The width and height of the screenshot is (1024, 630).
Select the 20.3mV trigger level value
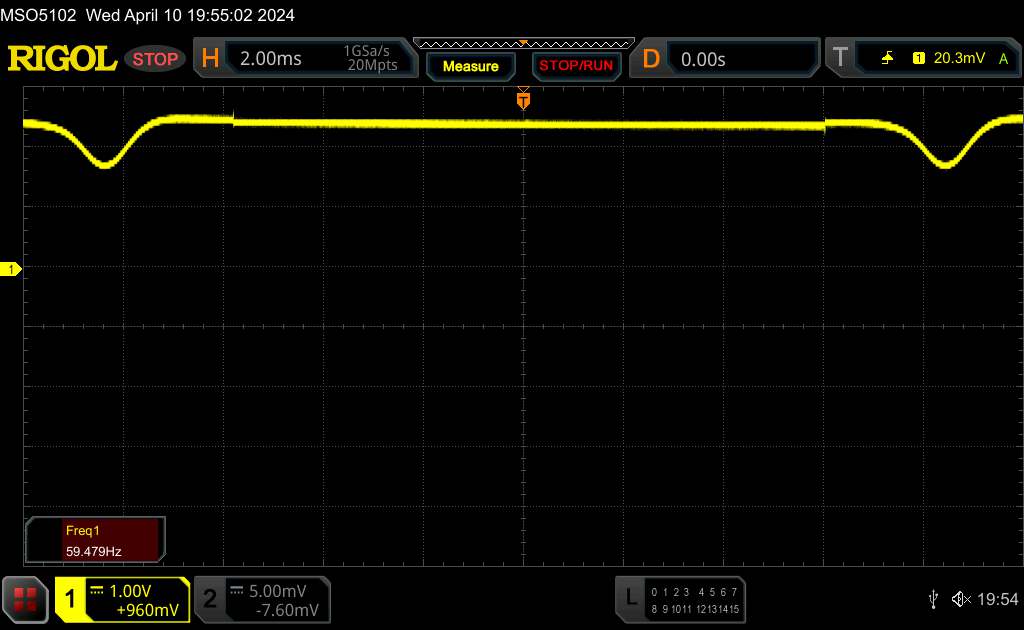coord(959,58)
